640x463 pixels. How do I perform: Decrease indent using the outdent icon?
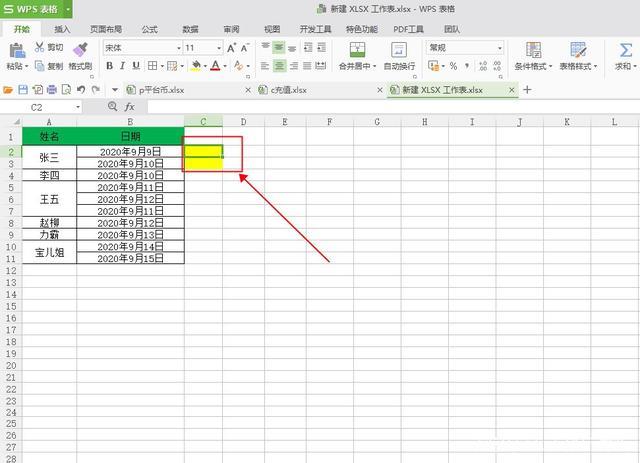308,47
